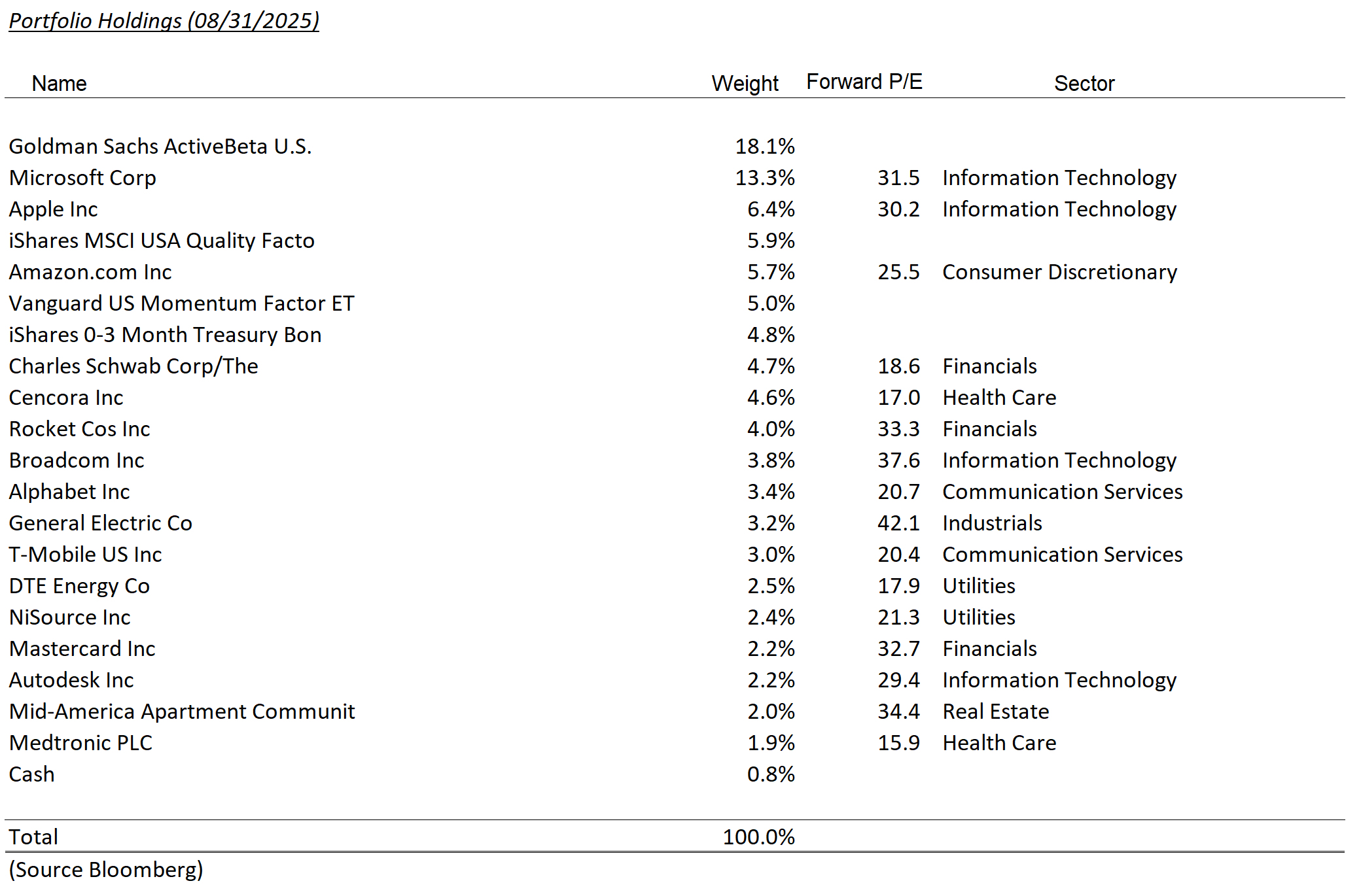Click the Source Bloomberg footnote text

tap(106, 870)
